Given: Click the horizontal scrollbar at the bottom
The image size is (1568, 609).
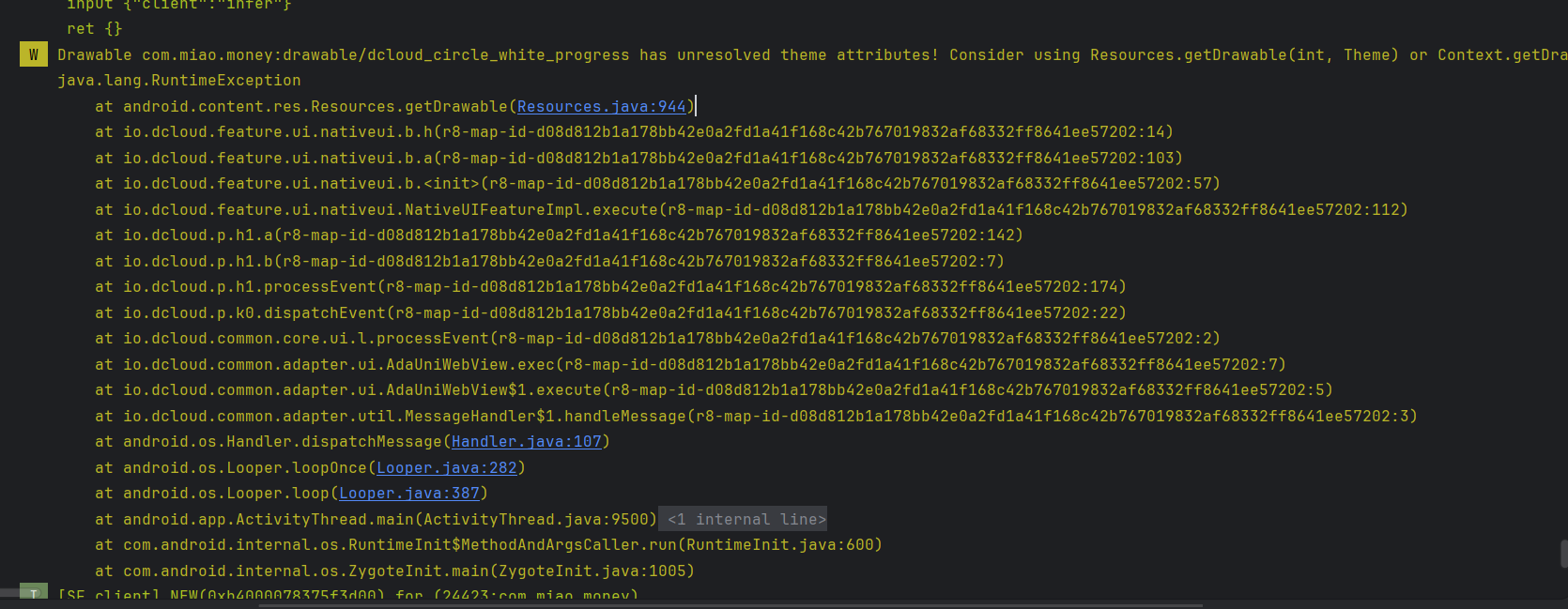Looking at the screenshot, I should pyautogui.click(x=730, y=605).
